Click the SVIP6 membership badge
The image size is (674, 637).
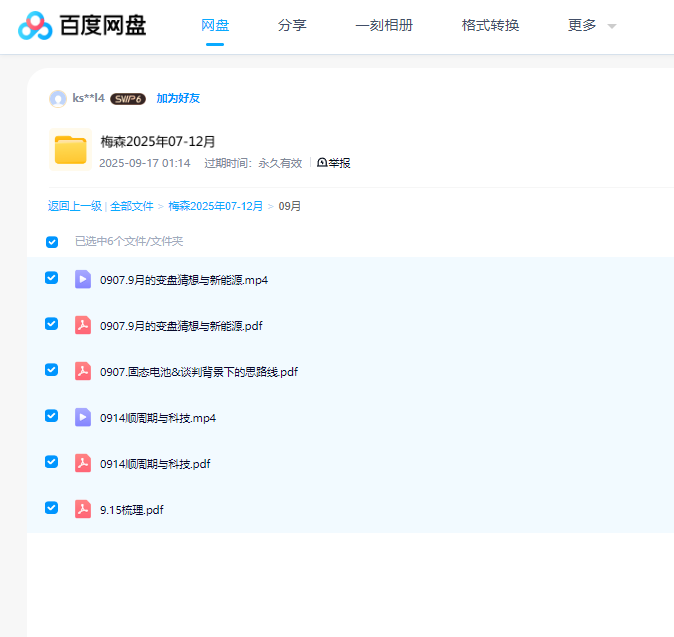tap(128, 99)
